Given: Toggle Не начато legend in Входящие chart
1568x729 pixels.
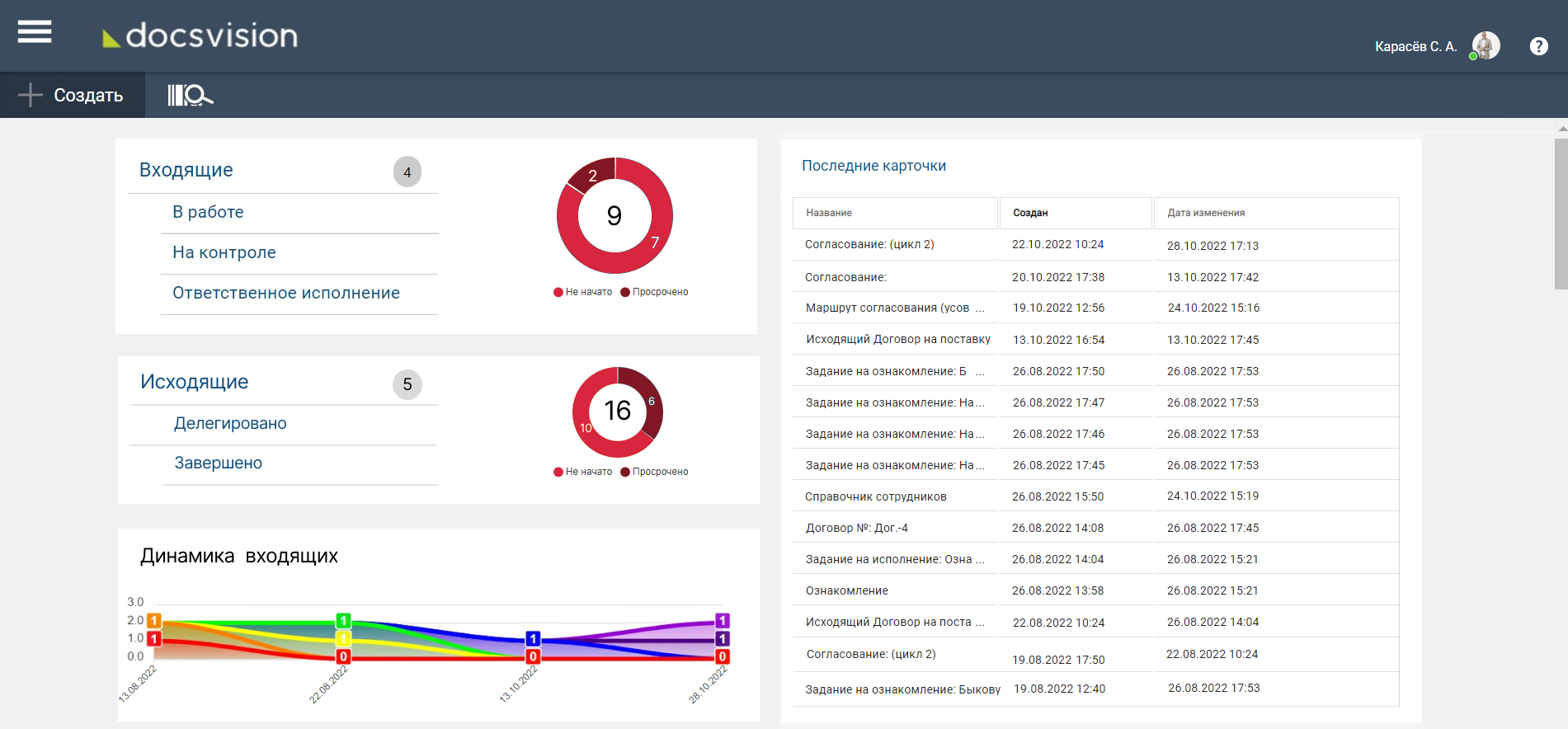Looking at the screenshot, I should coord(583,292).
